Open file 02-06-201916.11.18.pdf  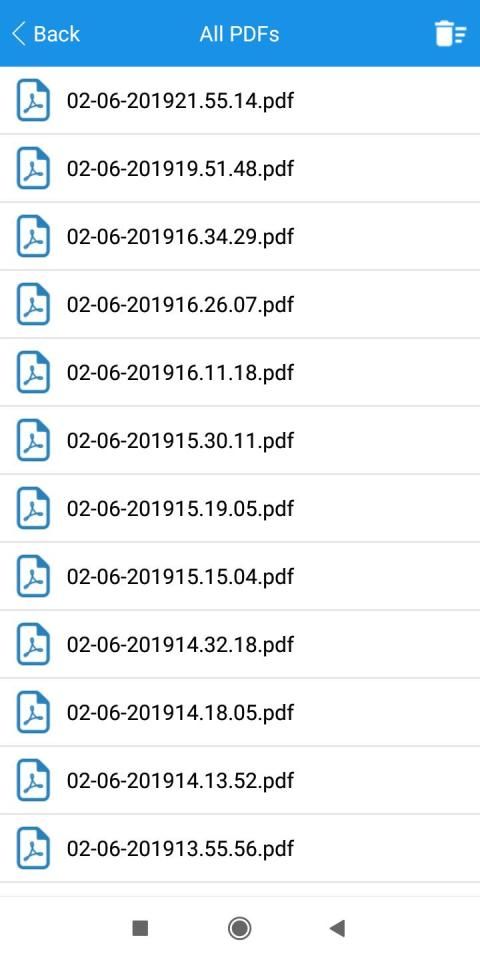(240, 372)
